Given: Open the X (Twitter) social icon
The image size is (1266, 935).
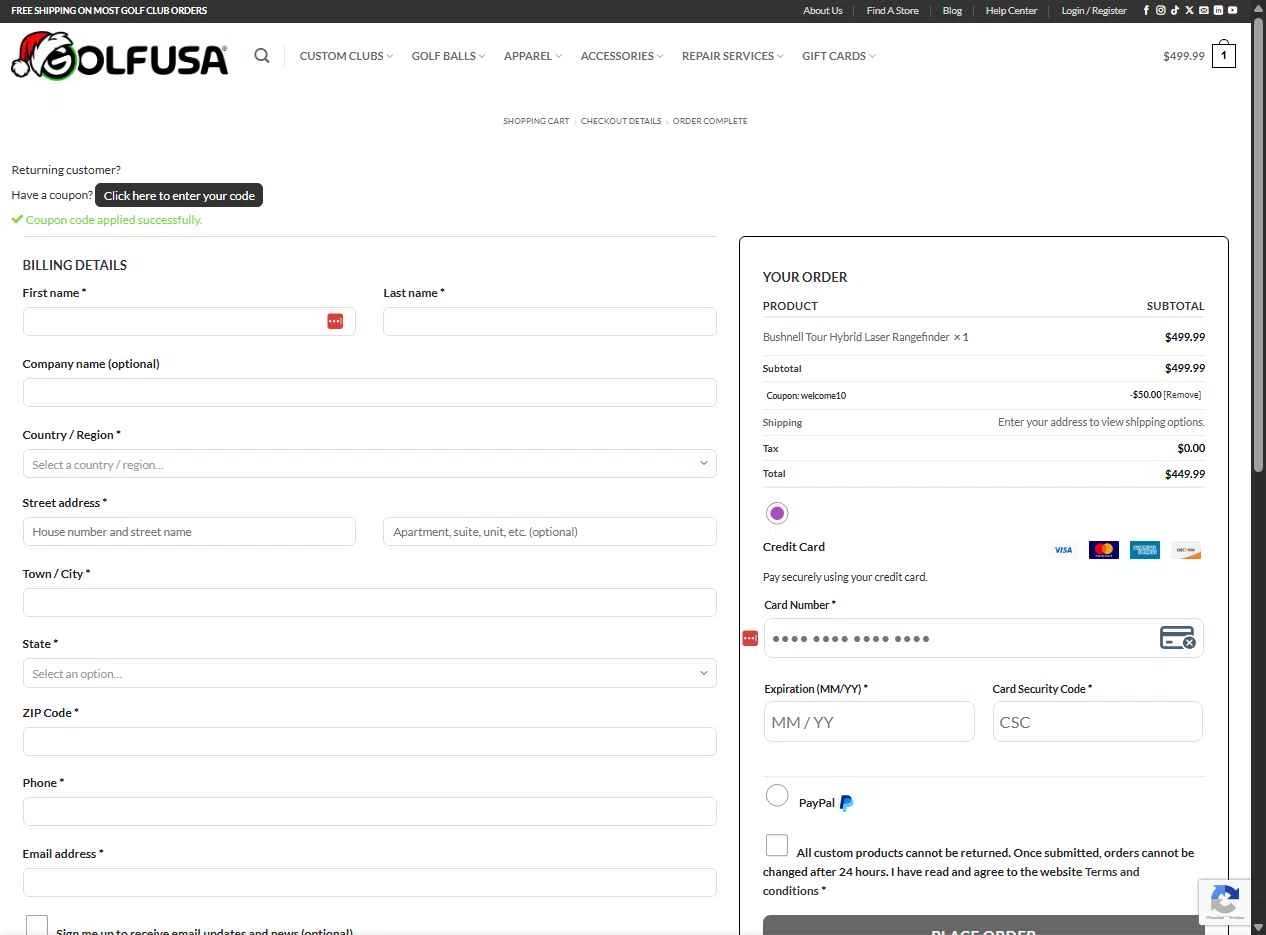Looking at the screenshot, I should [x=1189, y=10].
